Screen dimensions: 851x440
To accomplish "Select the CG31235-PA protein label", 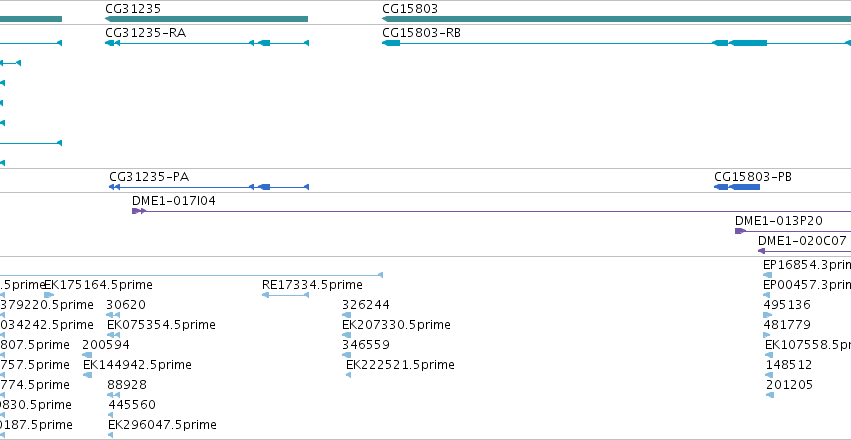I will coord(149,177).
